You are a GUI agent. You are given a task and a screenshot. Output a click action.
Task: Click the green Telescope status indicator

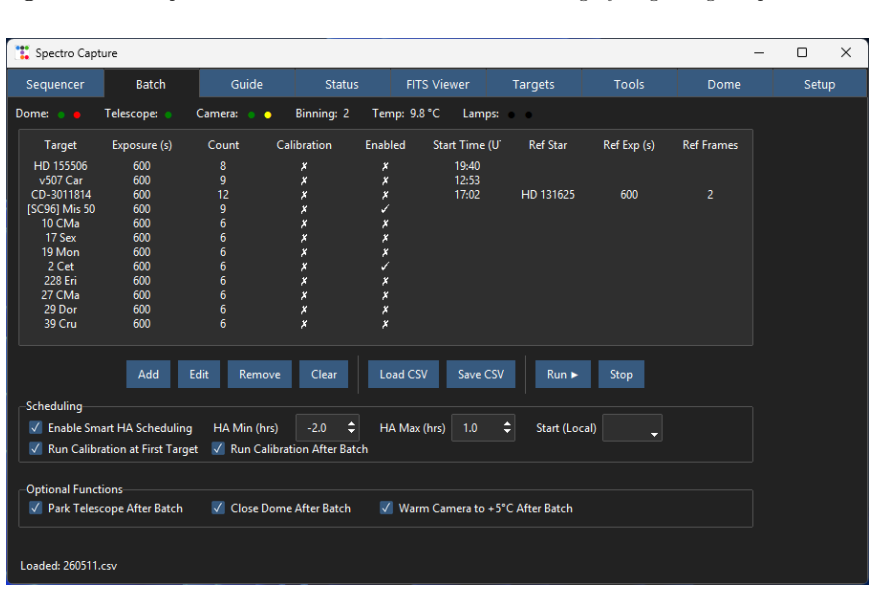click(x=168, y=115)
